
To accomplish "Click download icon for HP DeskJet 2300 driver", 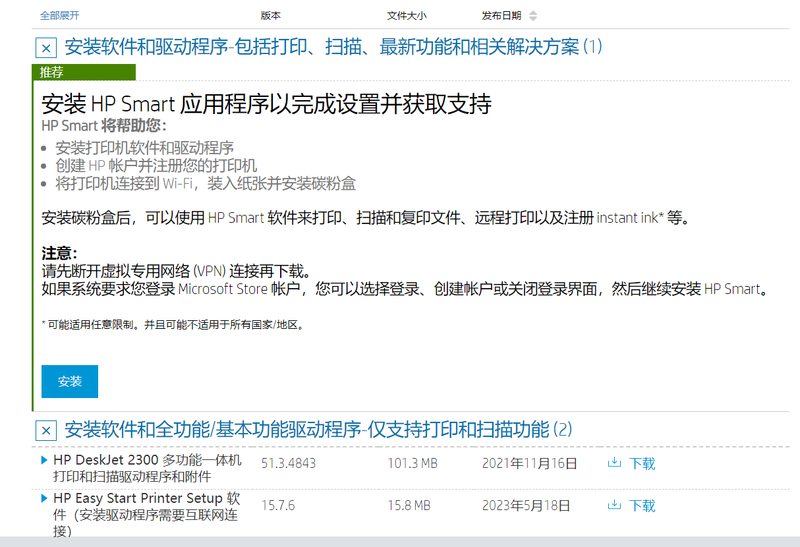I will pos(615,463).
